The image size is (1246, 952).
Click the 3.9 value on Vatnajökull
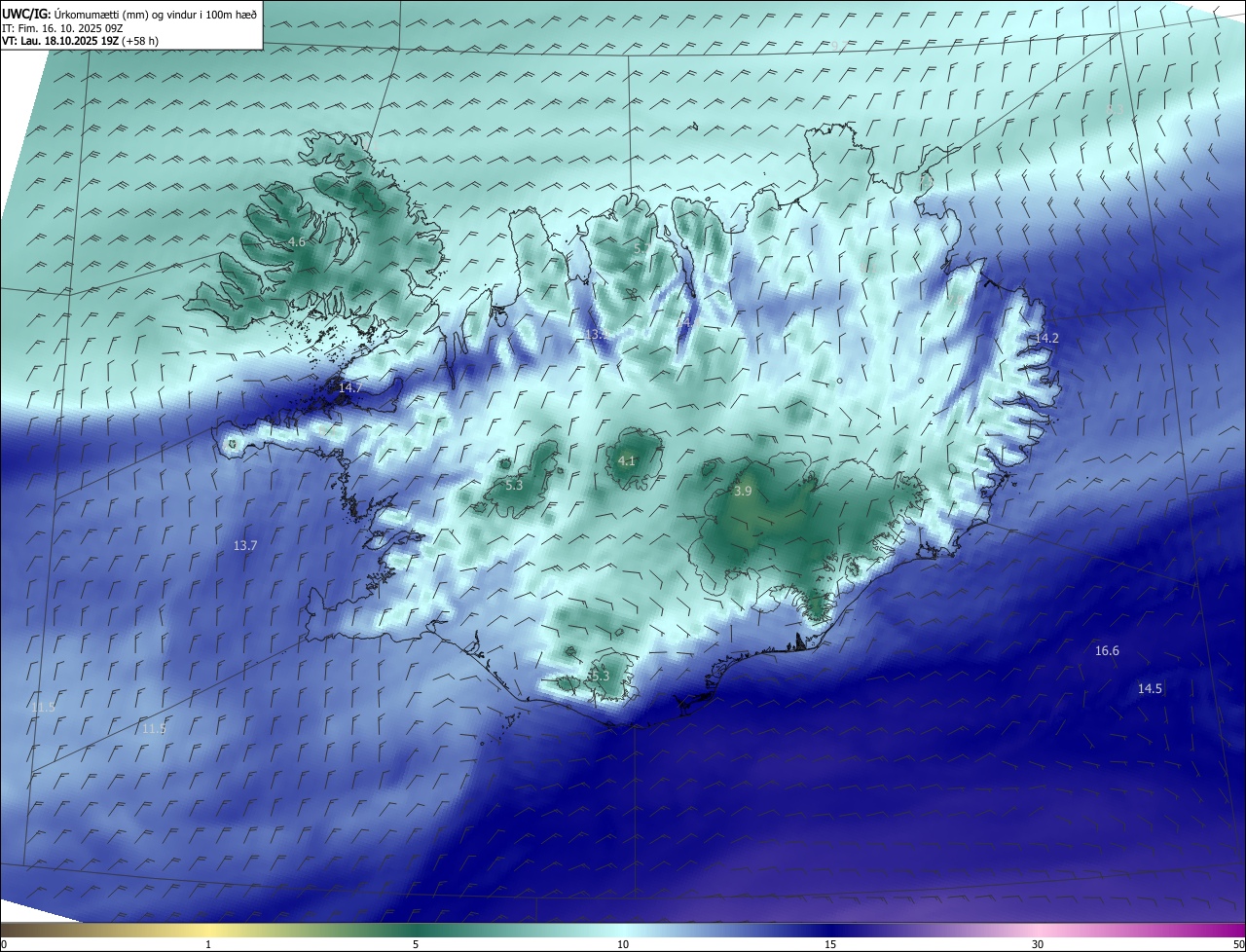click(x=743, y=492)
